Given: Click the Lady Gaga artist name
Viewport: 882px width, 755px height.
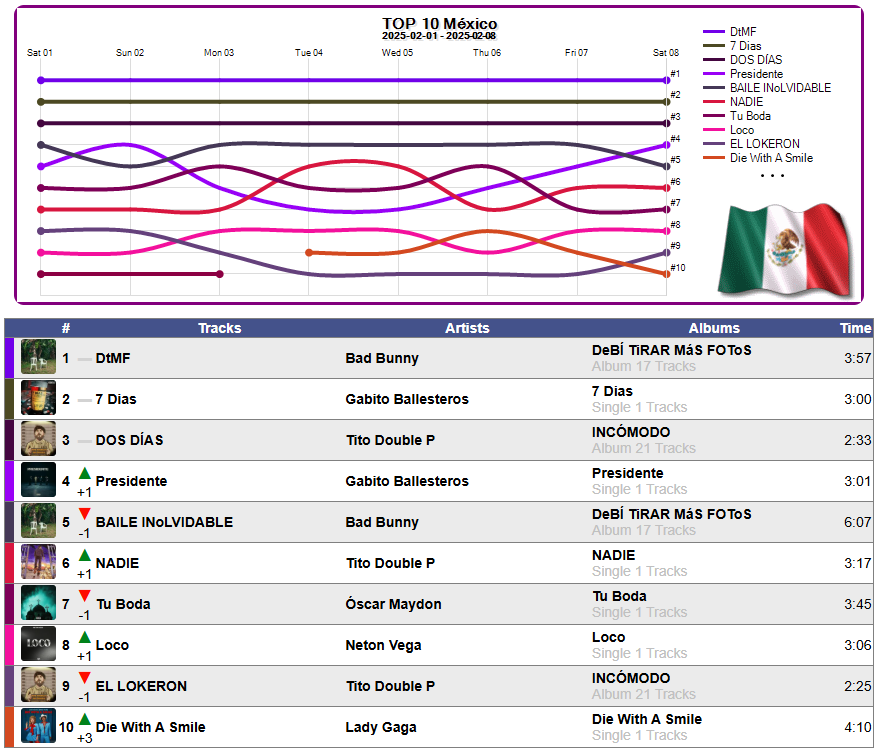Looking at the screenshot, I should 381,727.
